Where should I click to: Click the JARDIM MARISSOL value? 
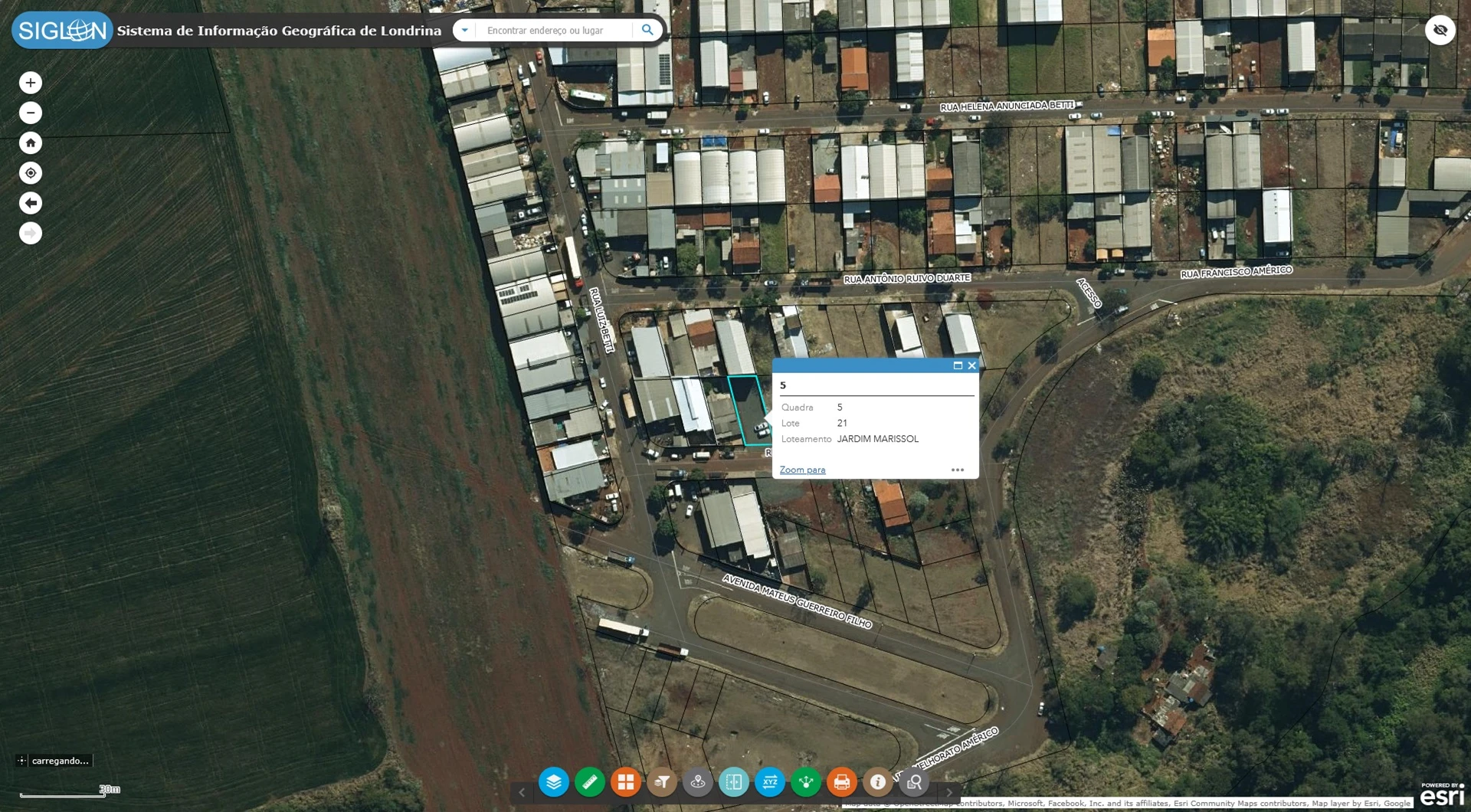tap(877, 439)
